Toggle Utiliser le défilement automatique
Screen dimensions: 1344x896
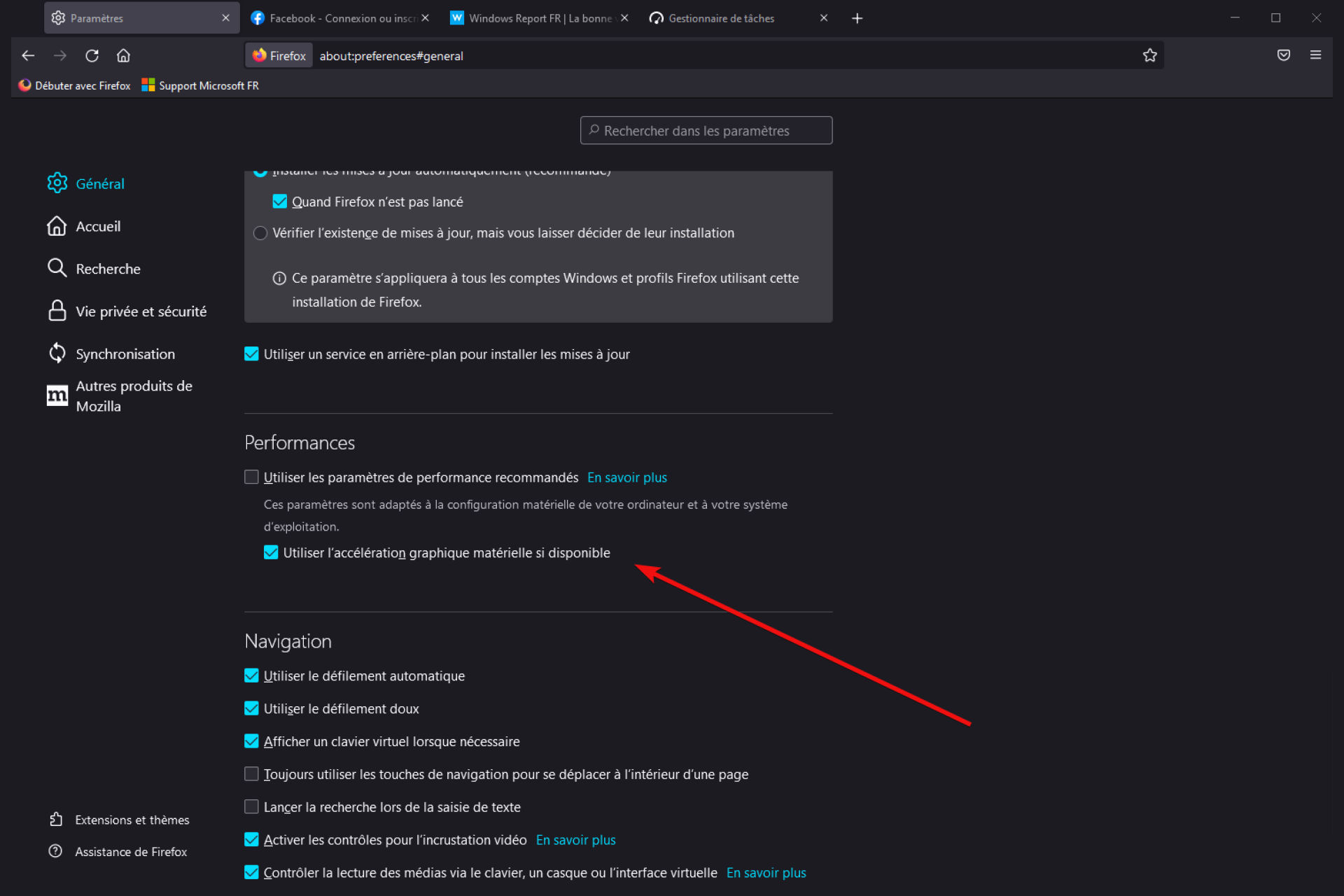(251, 676)
